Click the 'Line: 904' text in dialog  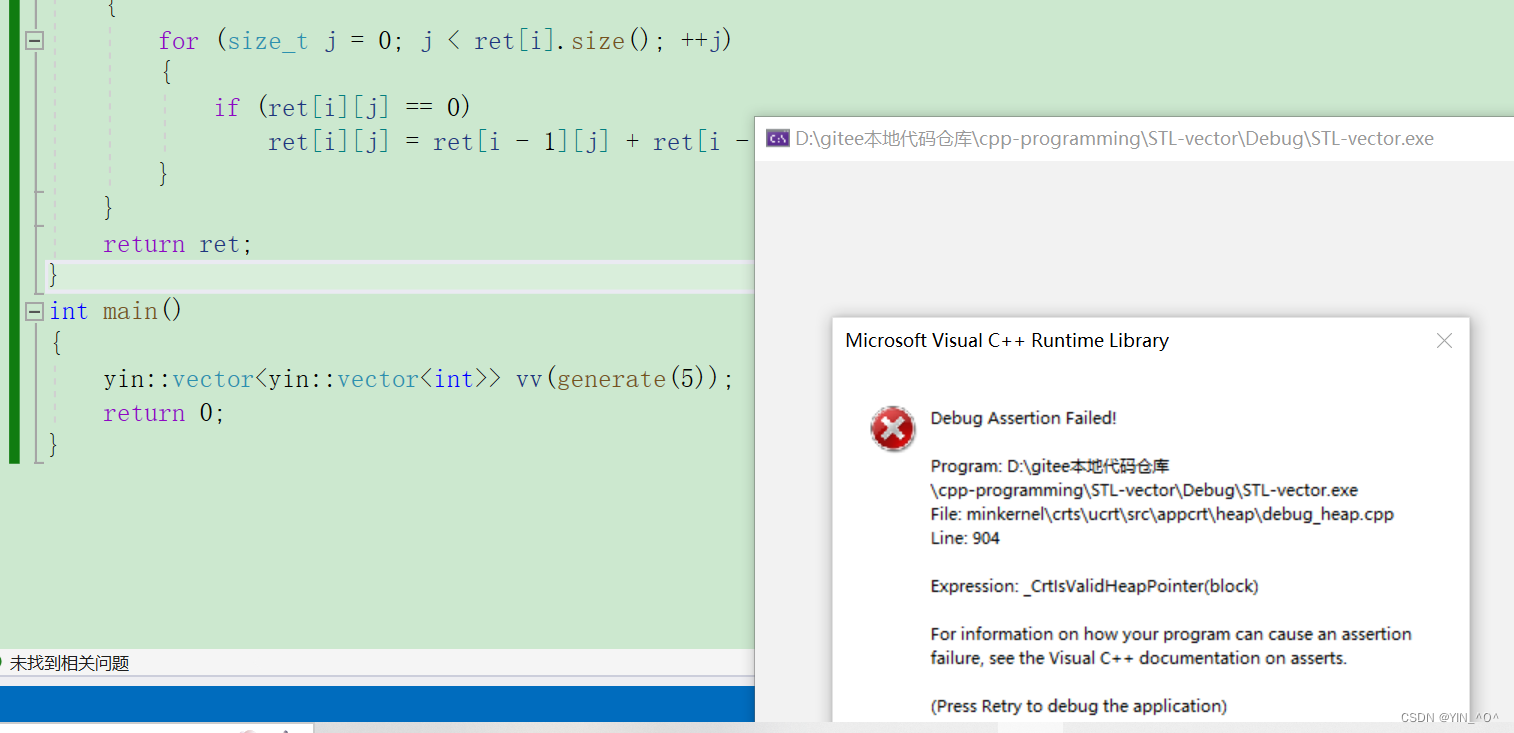[965, 538]
